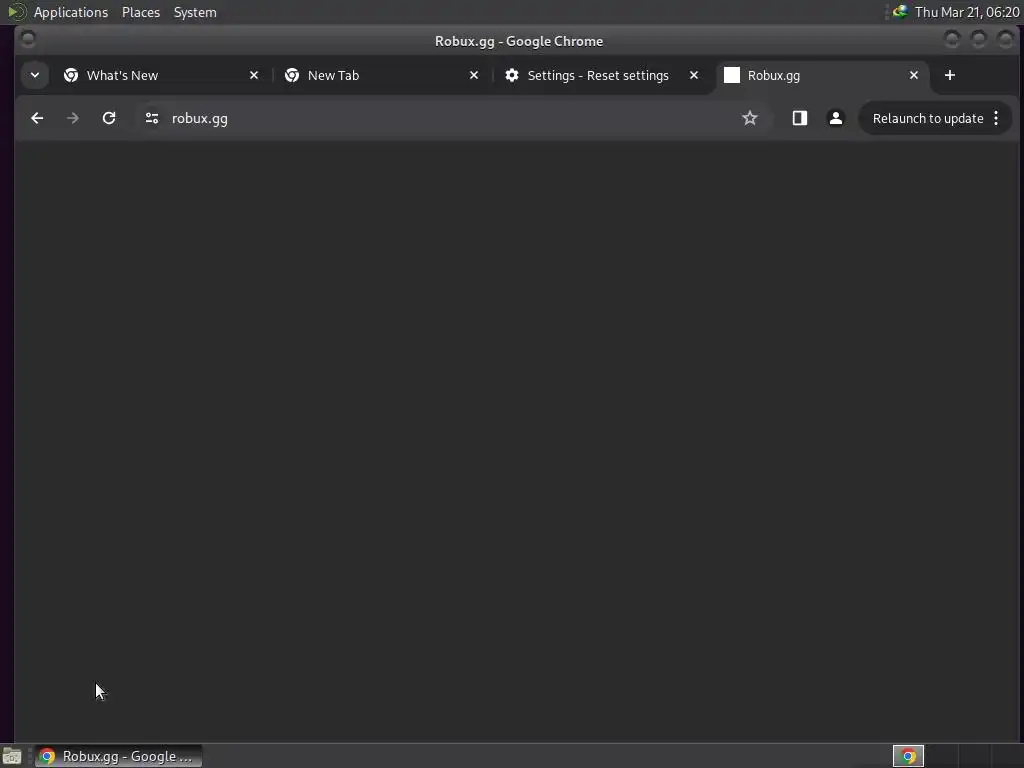Go back to the previous page
Image resolution: width=1024 pixels, height=768 pixels.
pos(37,118)
